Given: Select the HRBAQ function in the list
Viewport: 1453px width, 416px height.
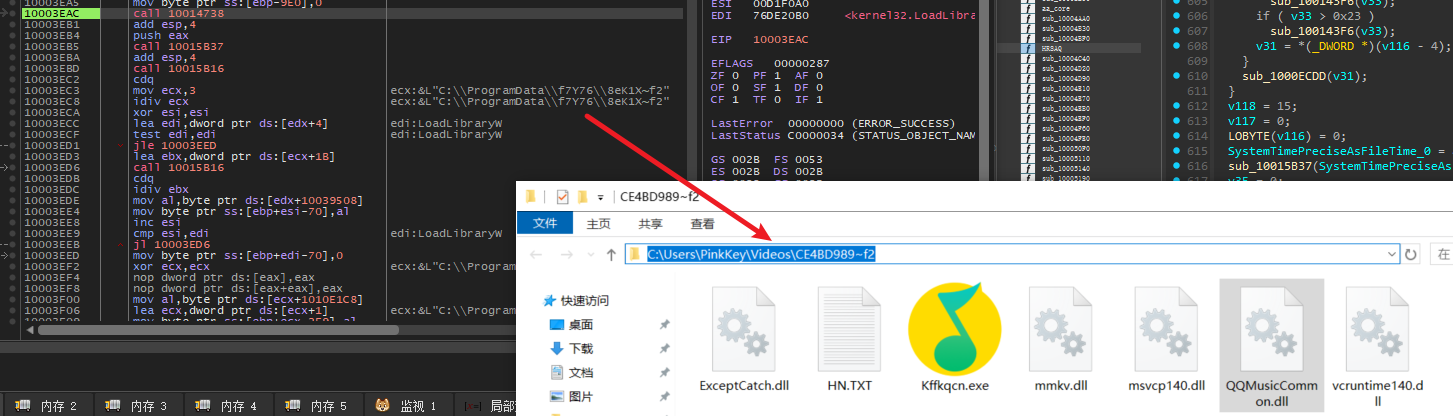Looking at the screenshot, I should coord(1051,48).
